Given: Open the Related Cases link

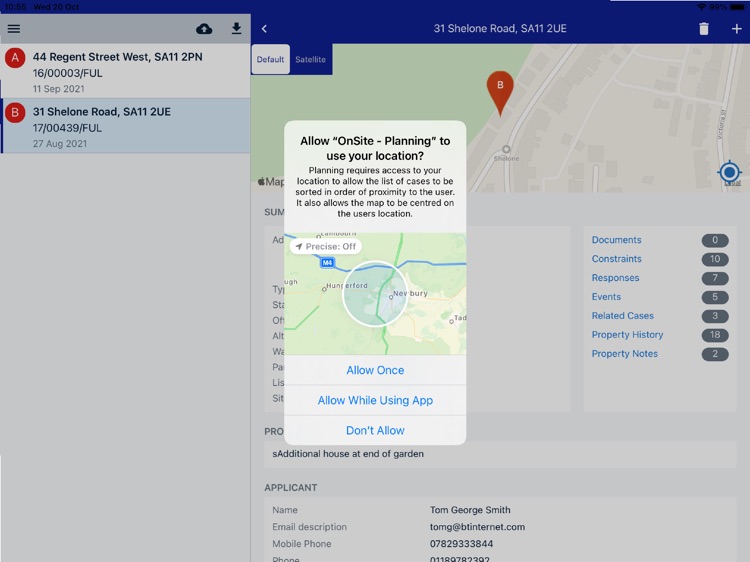Looking at the screenshot, I should pyautogui.click(x=622, y=316).
